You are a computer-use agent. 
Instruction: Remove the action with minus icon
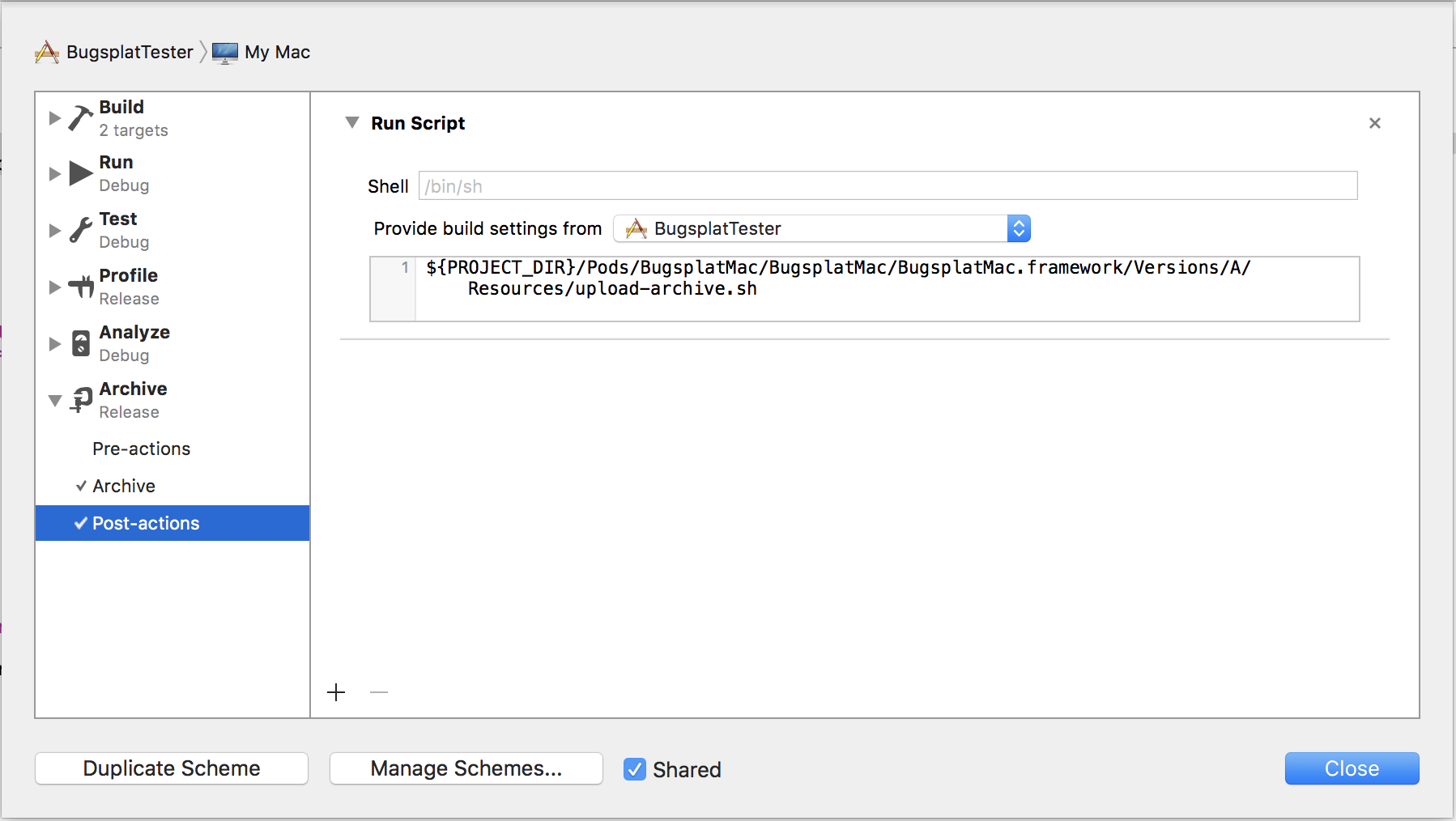(x=379, y=692)
